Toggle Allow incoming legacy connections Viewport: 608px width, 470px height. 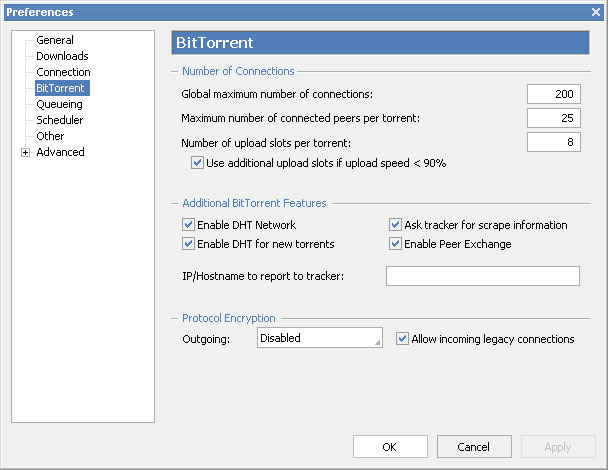tap(402, 339)
